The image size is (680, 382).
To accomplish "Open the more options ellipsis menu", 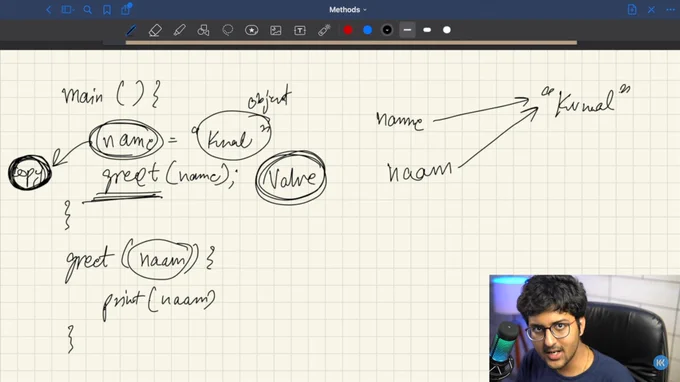I will pyautogui.click(x=670, y=10).
